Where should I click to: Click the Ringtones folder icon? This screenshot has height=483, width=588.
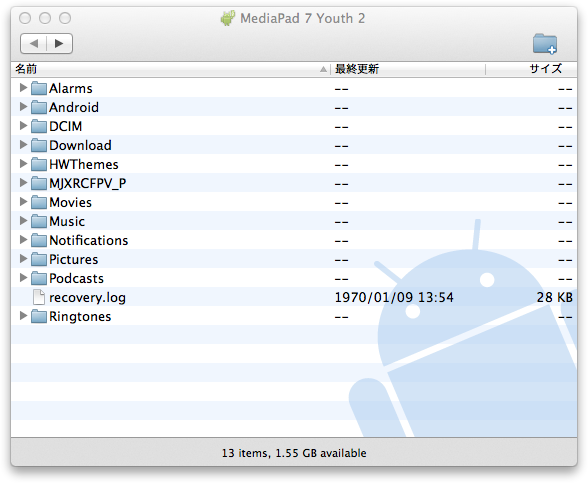coord(39,316)
